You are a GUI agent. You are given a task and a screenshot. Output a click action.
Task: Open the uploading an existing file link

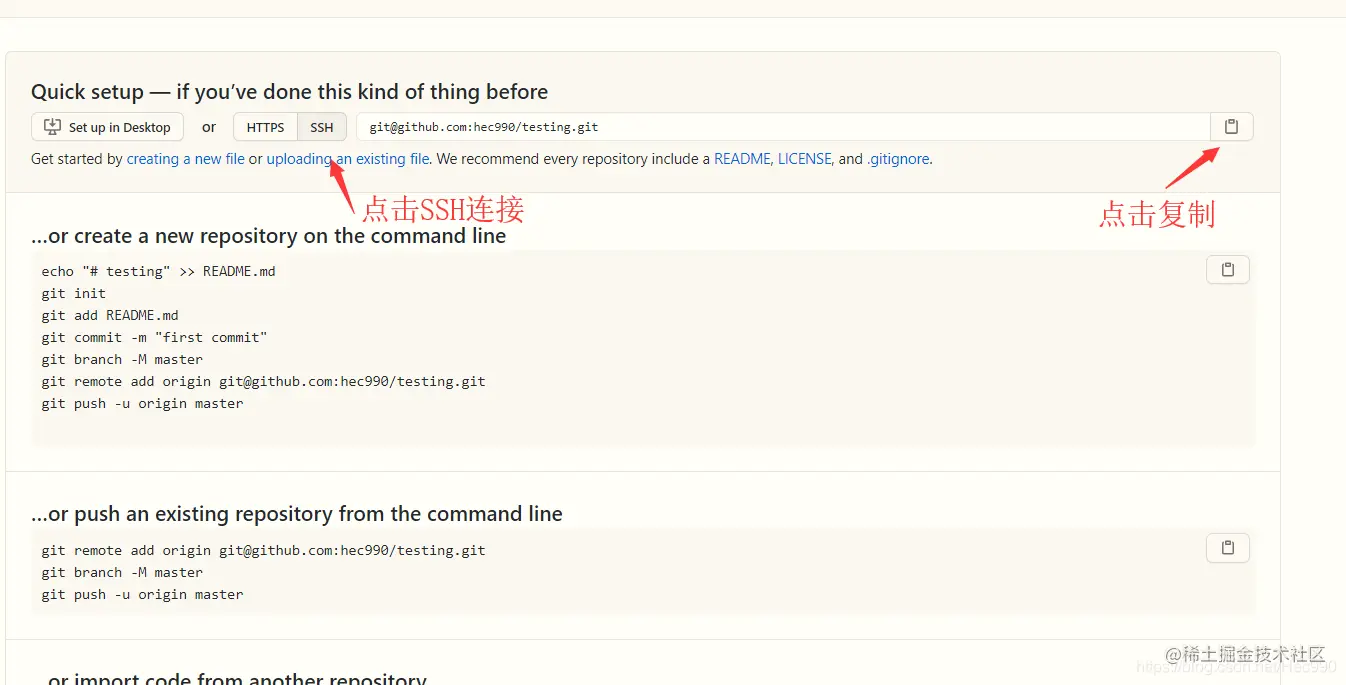tap(348, 159)
